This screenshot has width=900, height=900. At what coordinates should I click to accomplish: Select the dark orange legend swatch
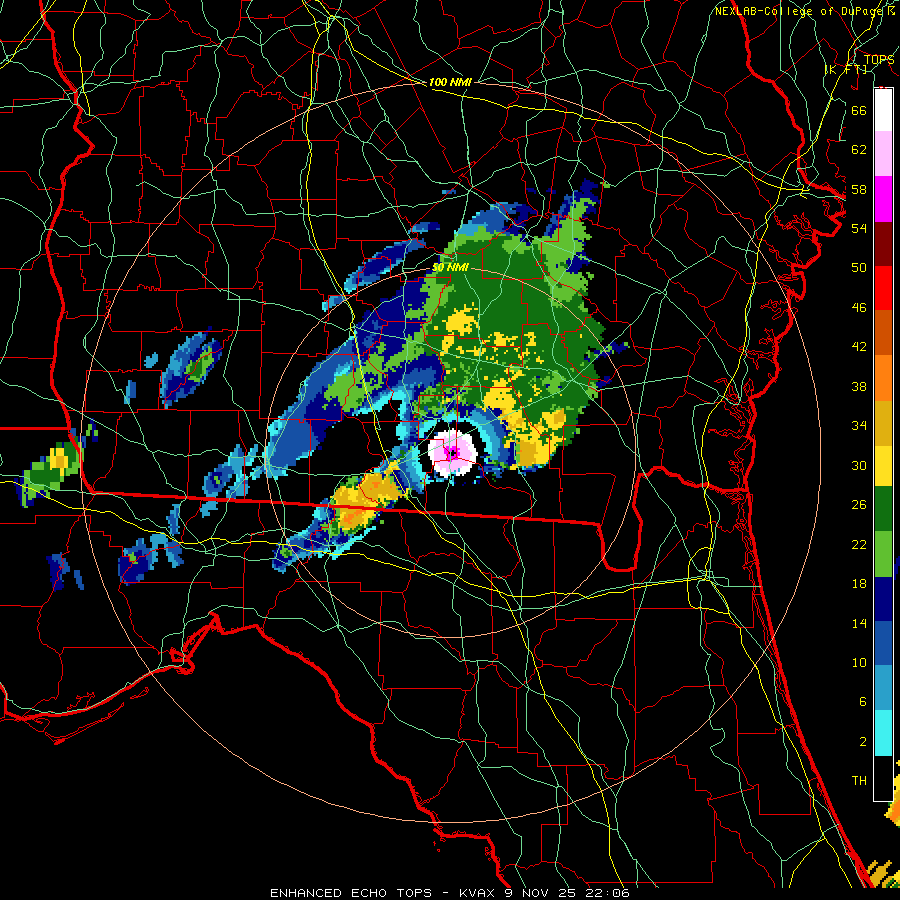pos(883,333)
